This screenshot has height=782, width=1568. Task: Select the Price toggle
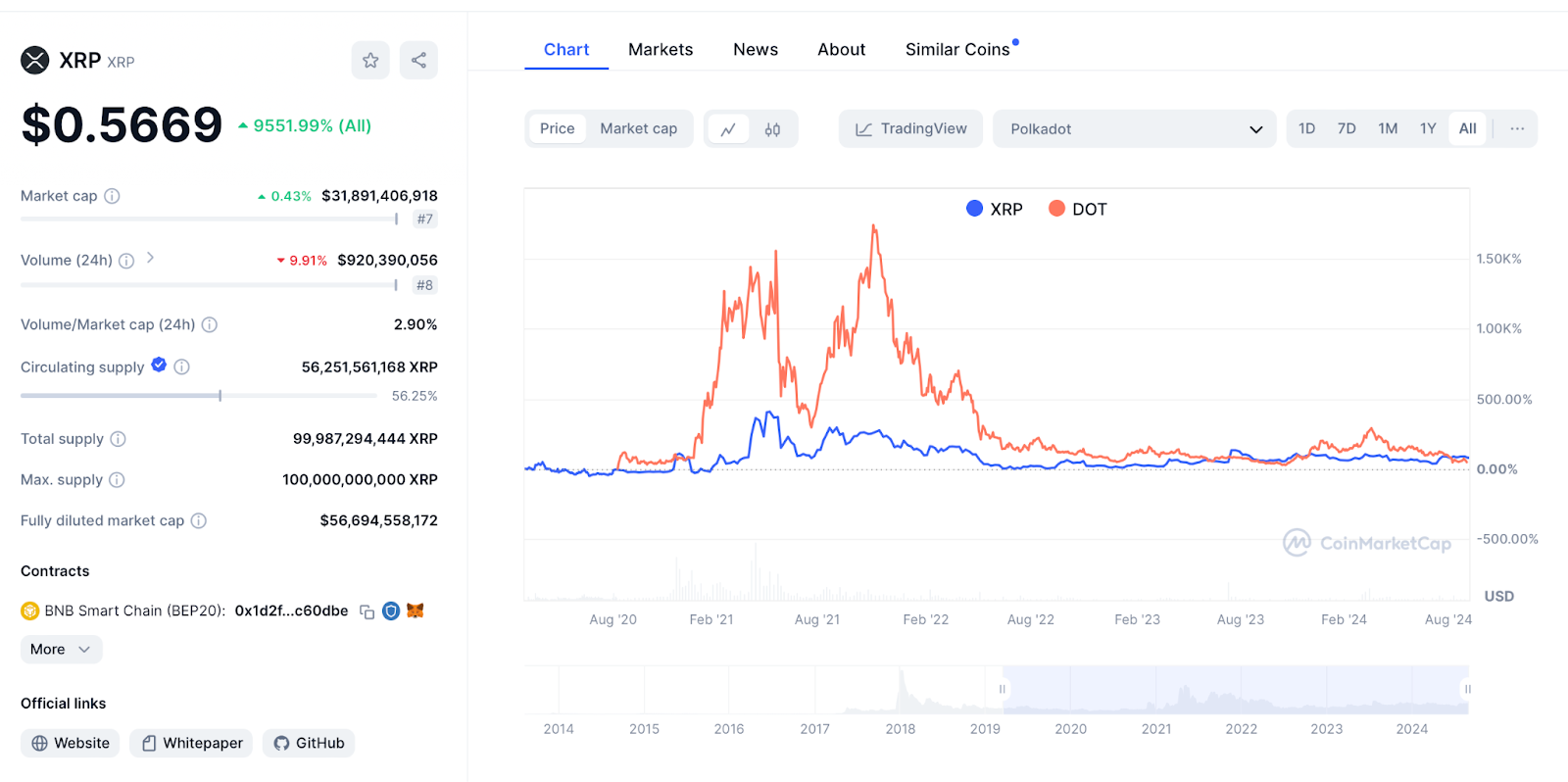coord(557,129)
